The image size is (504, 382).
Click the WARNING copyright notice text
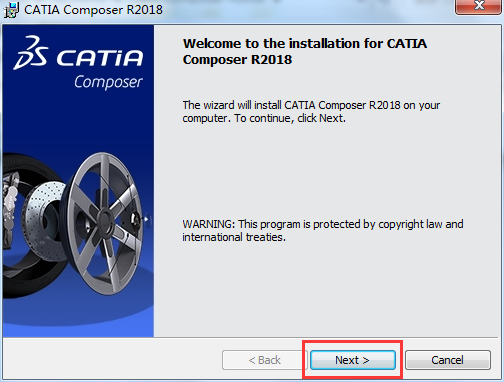click(x=323, y=231)
